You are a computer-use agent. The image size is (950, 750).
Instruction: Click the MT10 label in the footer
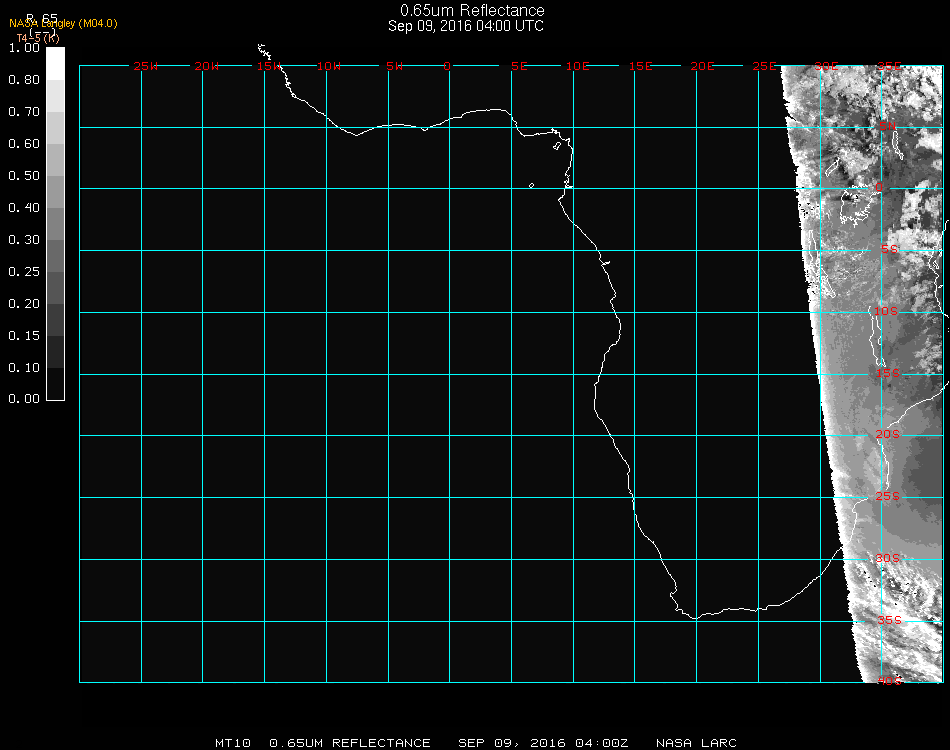[233, 743]
